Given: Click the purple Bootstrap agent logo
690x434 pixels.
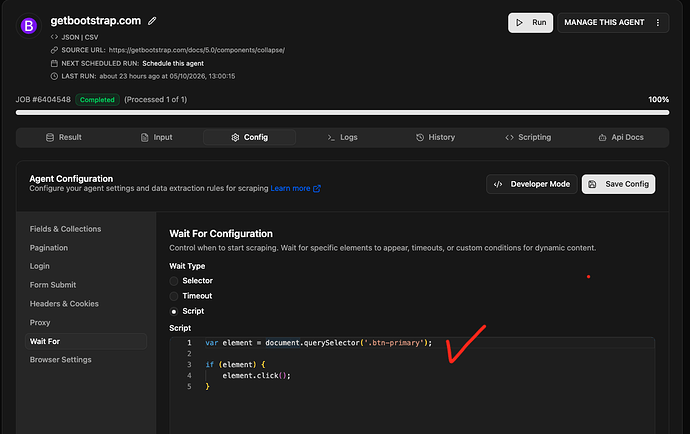Looking at the screenshot, I should pos(29,26).
